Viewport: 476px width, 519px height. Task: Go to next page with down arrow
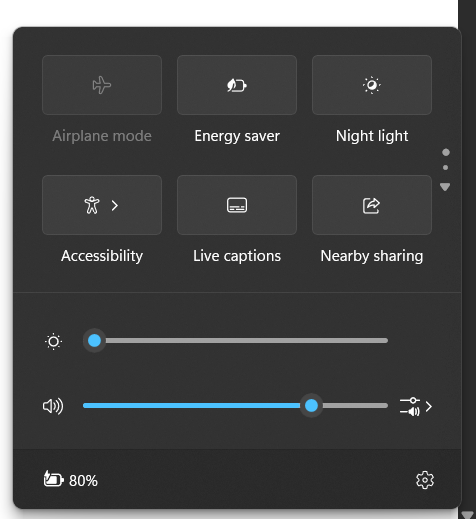point(445,187)
